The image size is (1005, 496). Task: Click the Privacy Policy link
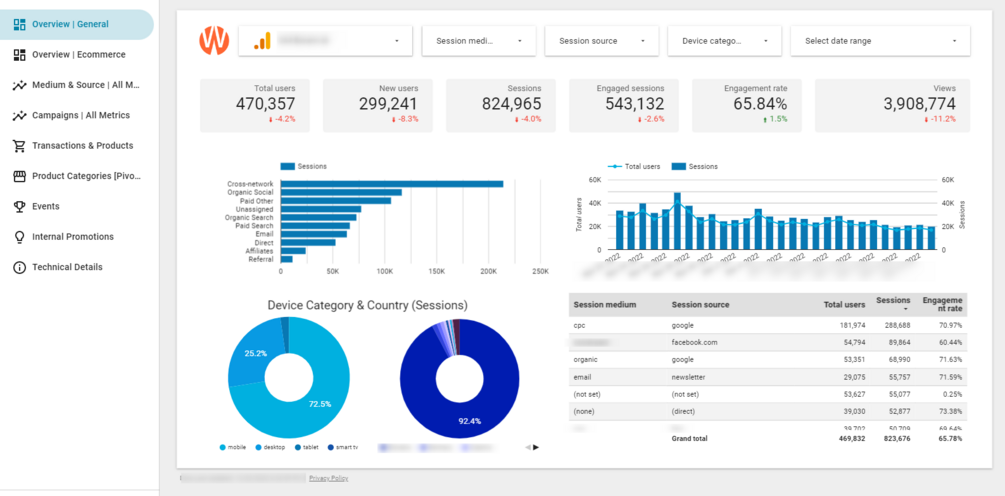328,478
